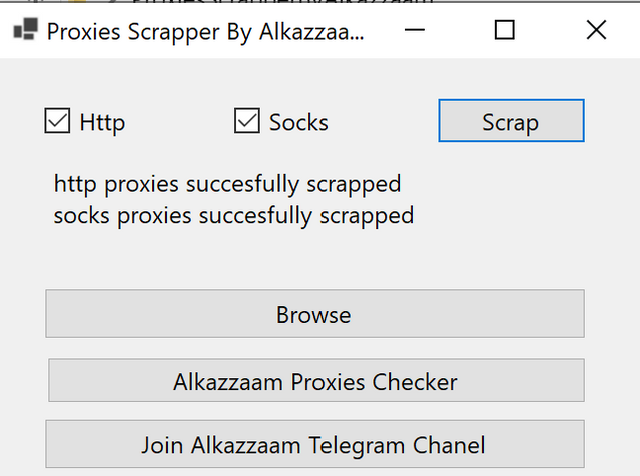This screenshot has height=476, width=640.
Task: Click the empty title bar space before minimize
Action: pyautogui.click(x=383, y=30)
